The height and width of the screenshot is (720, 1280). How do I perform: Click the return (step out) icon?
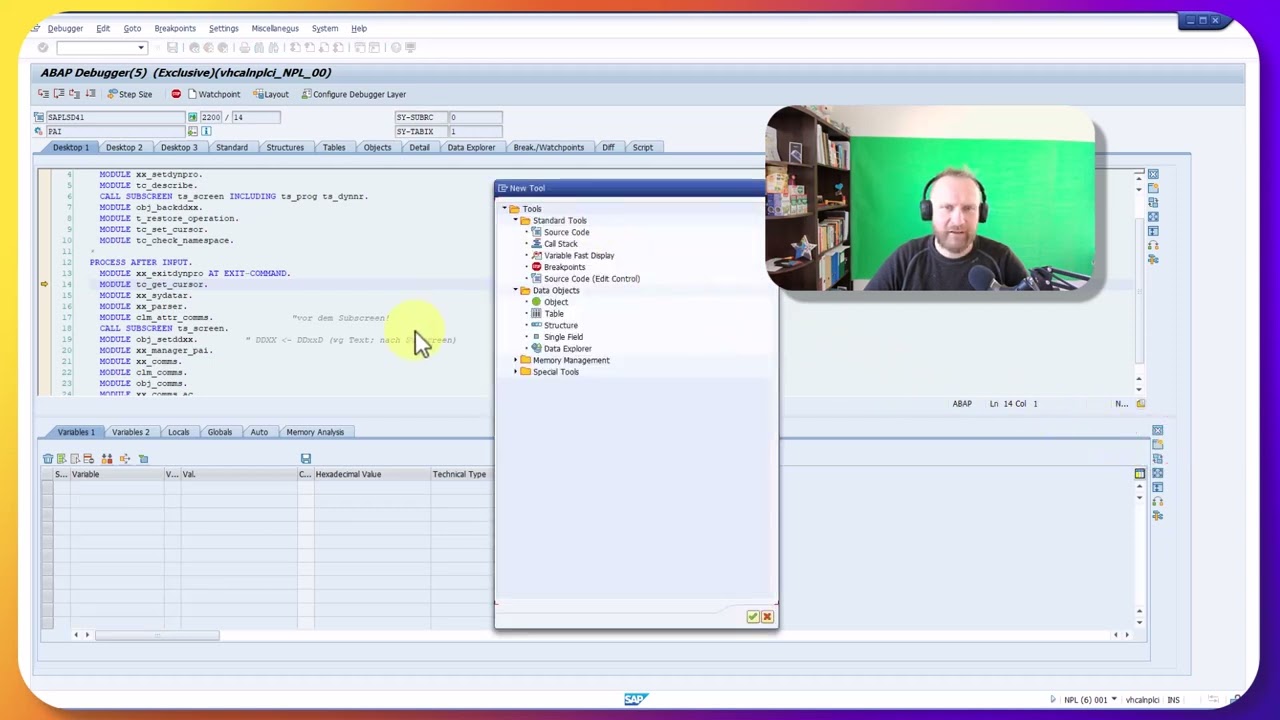pos(73,94)
